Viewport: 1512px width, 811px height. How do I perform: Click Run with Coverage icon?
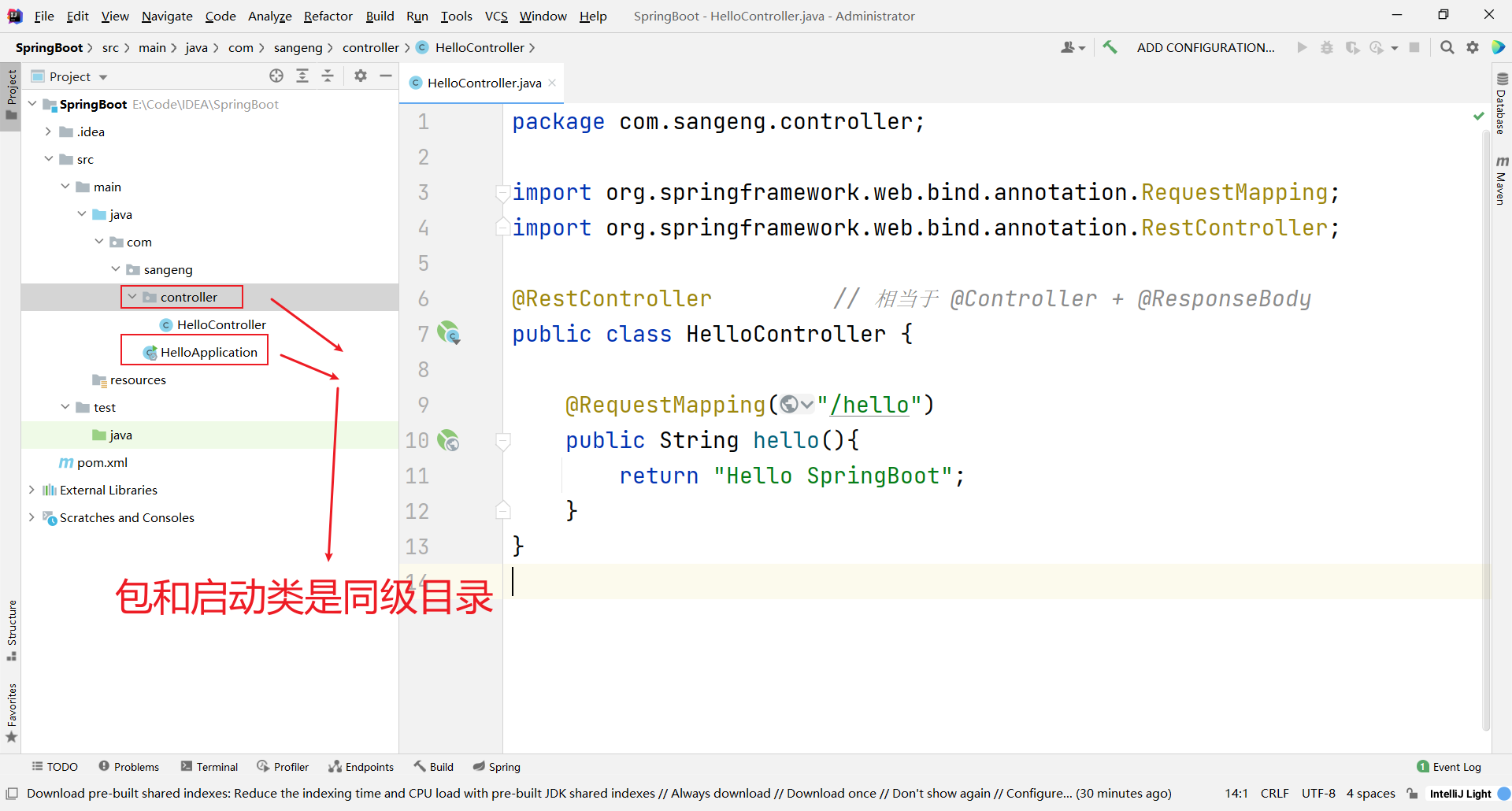click(x=1352, y=47)
